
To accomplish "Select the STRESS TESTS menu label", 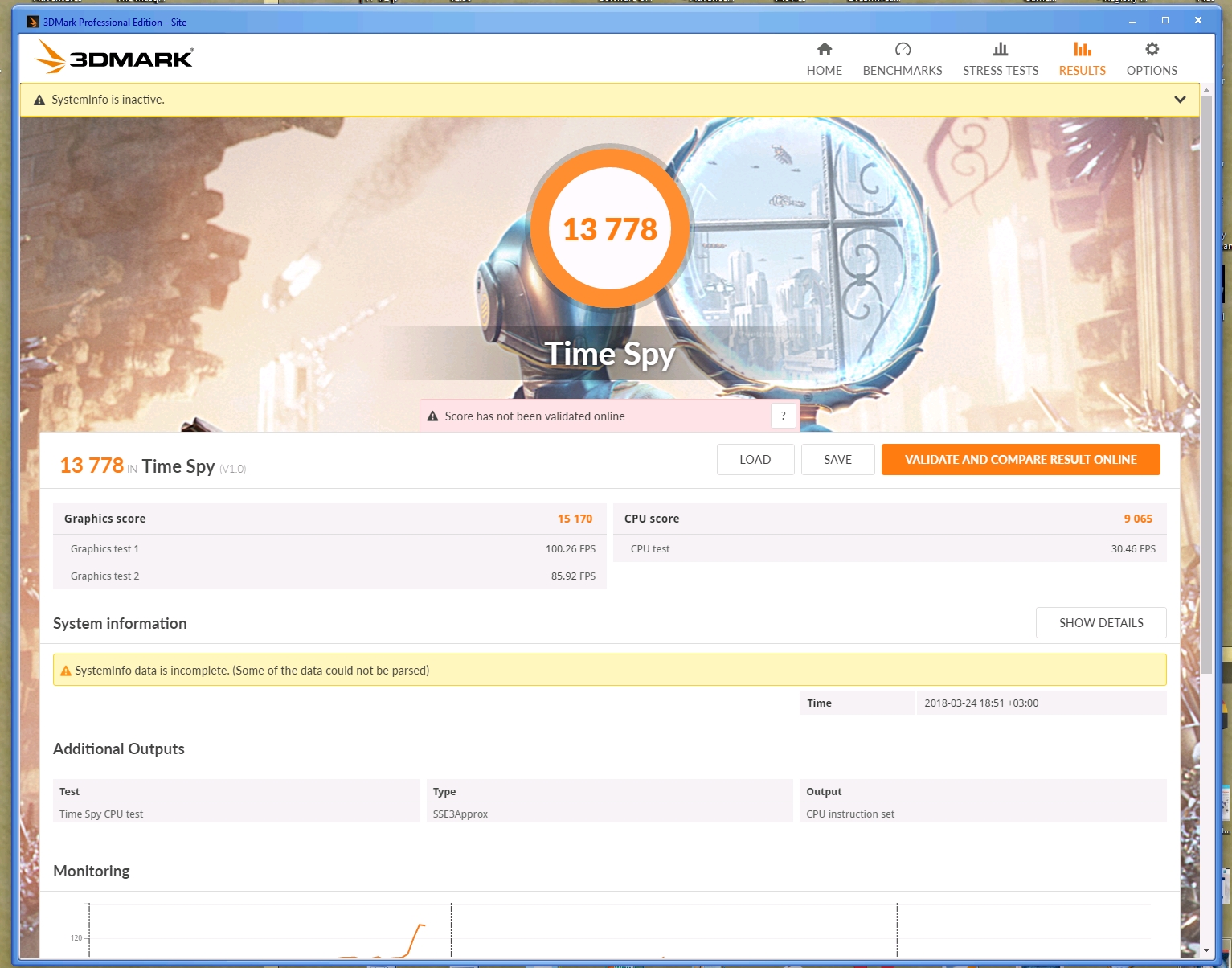I will [1001, 71].
